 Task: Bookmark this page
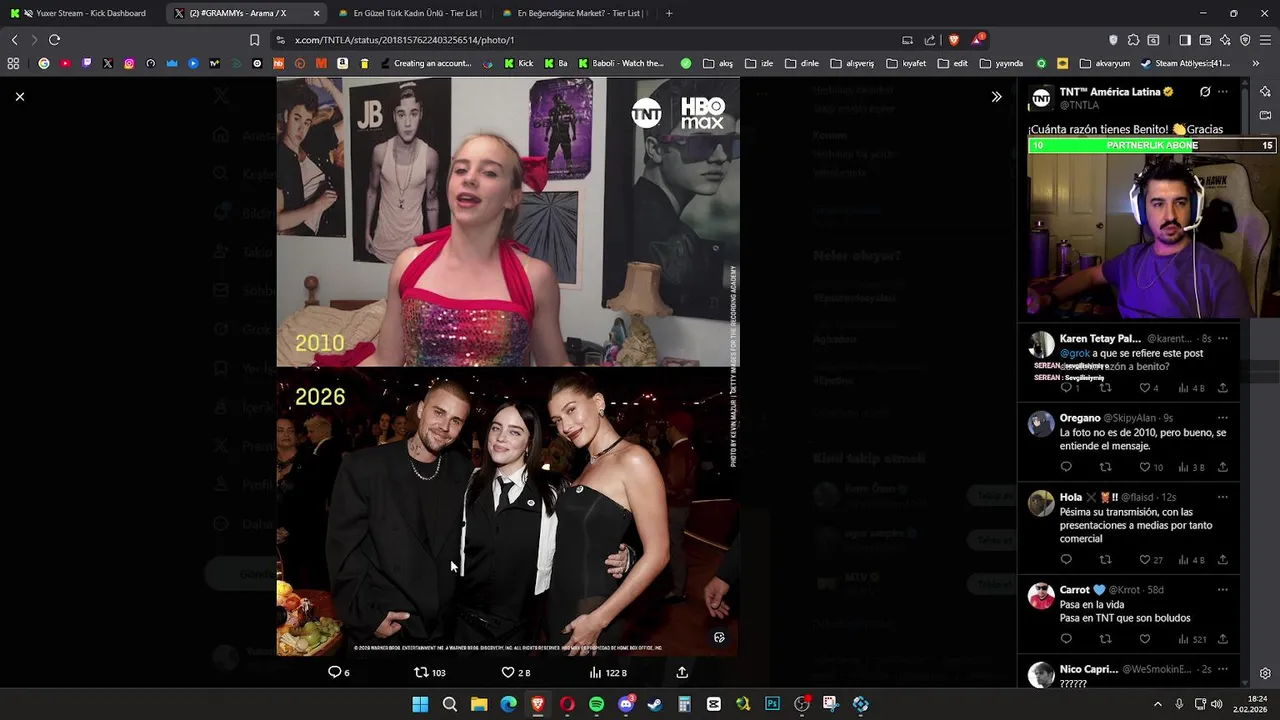254,40
